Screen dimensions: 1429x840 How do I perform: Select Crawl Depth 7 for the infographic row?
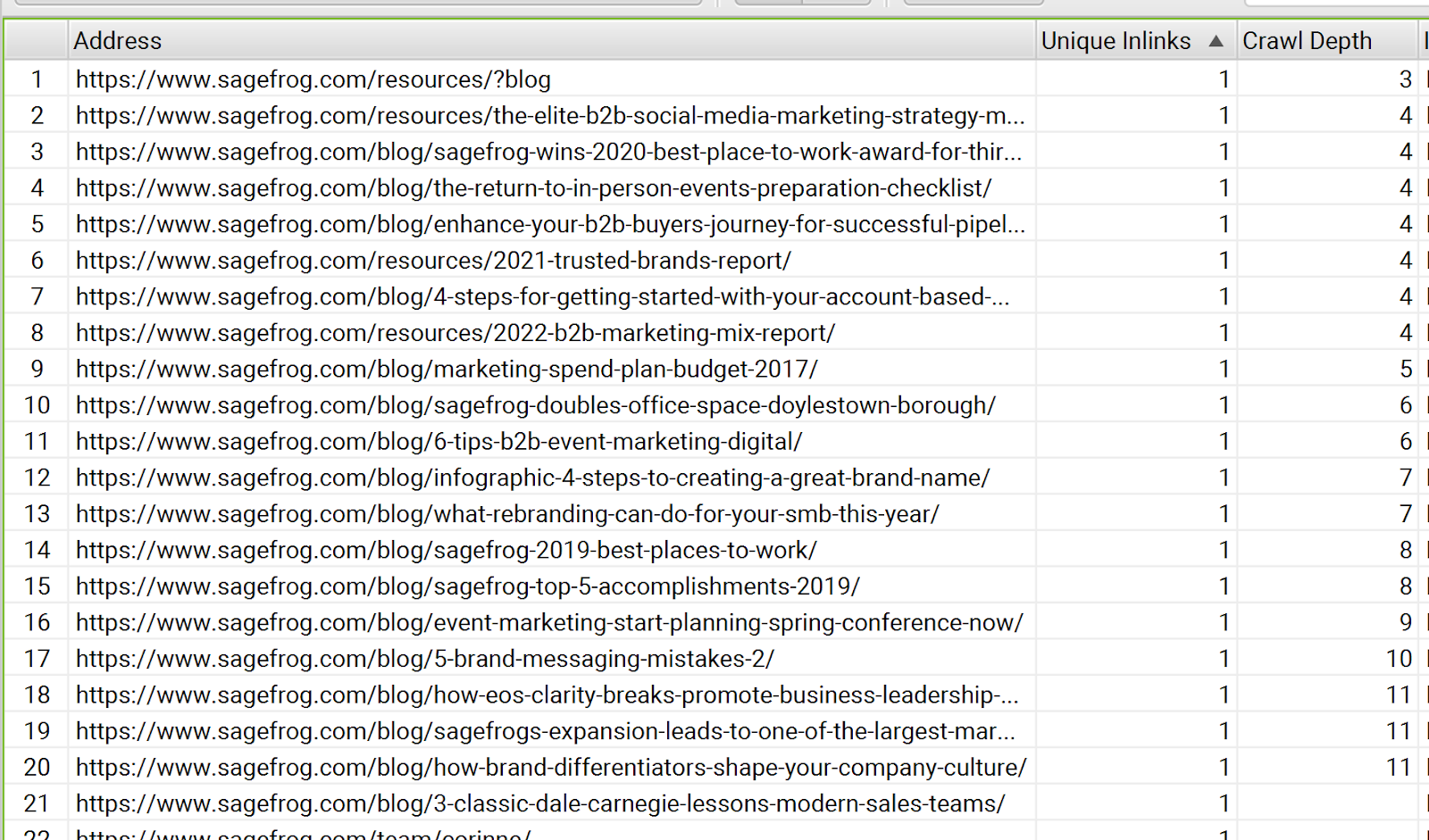point(1405,478)
